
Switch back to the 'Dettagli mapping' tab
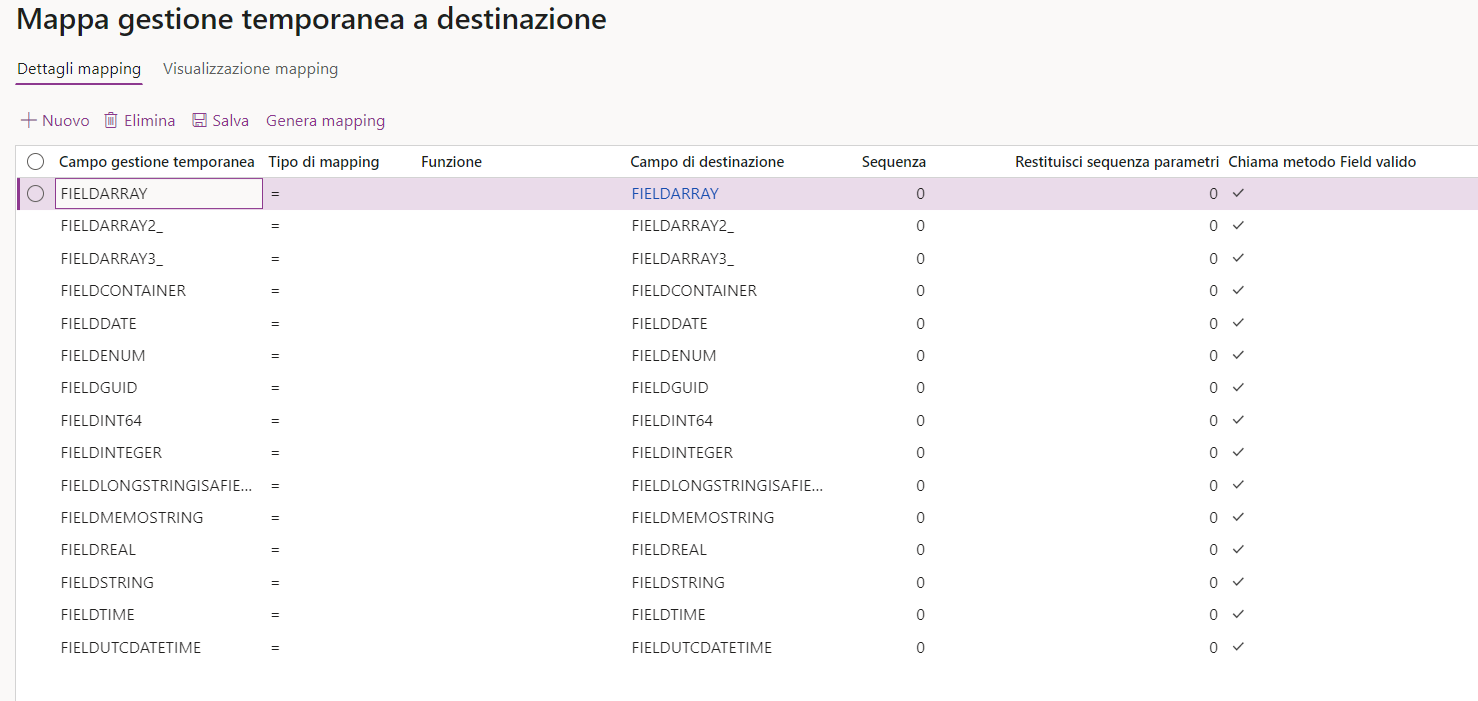pos(78,69)
